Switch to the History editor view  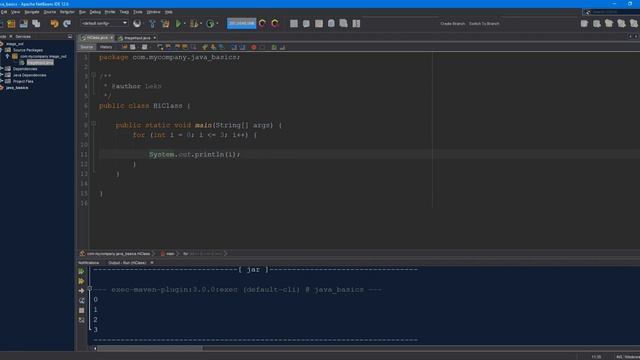(106, 47)
